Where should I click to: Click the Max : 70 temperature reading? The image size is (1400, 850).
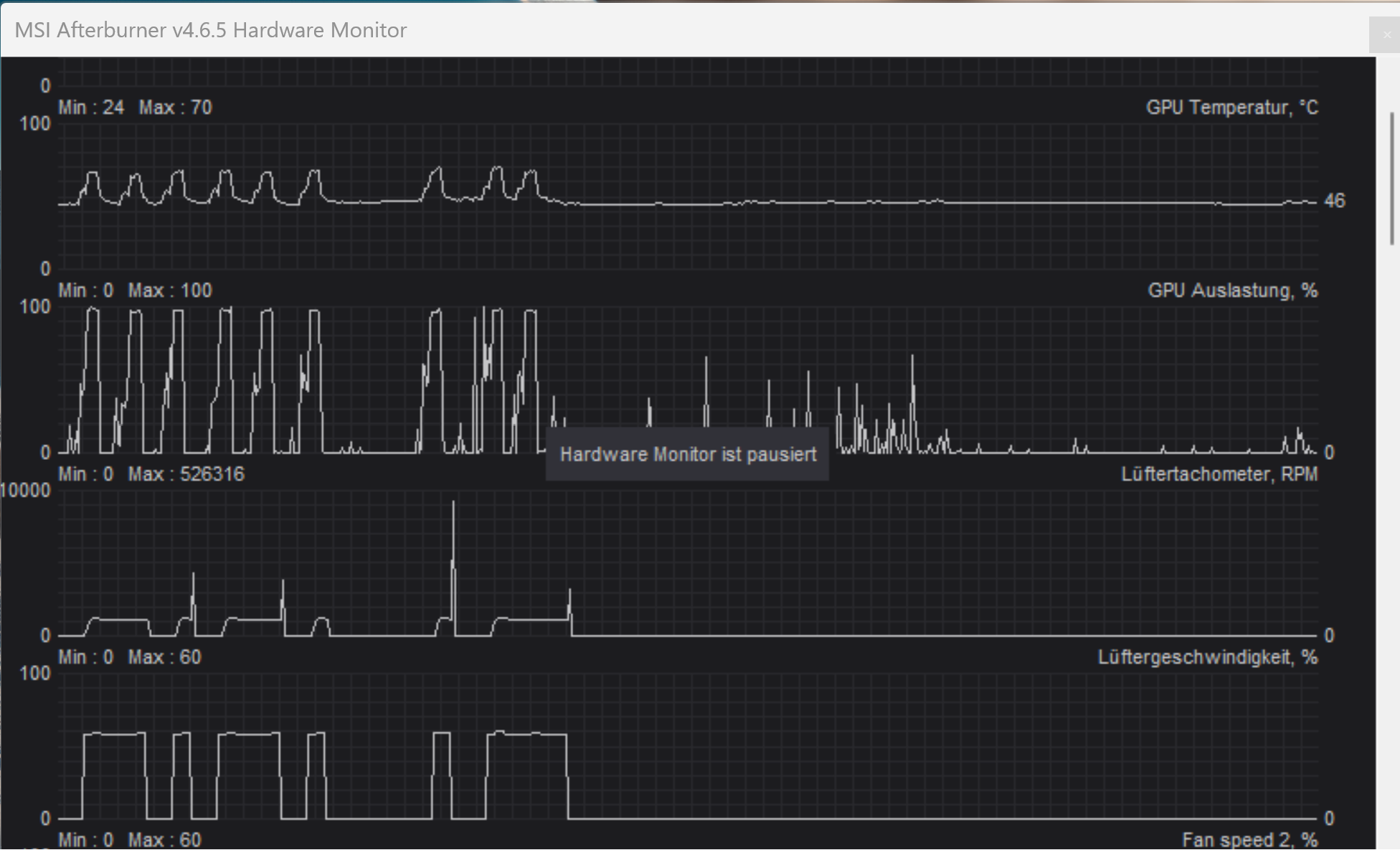[x=175, y=108]
